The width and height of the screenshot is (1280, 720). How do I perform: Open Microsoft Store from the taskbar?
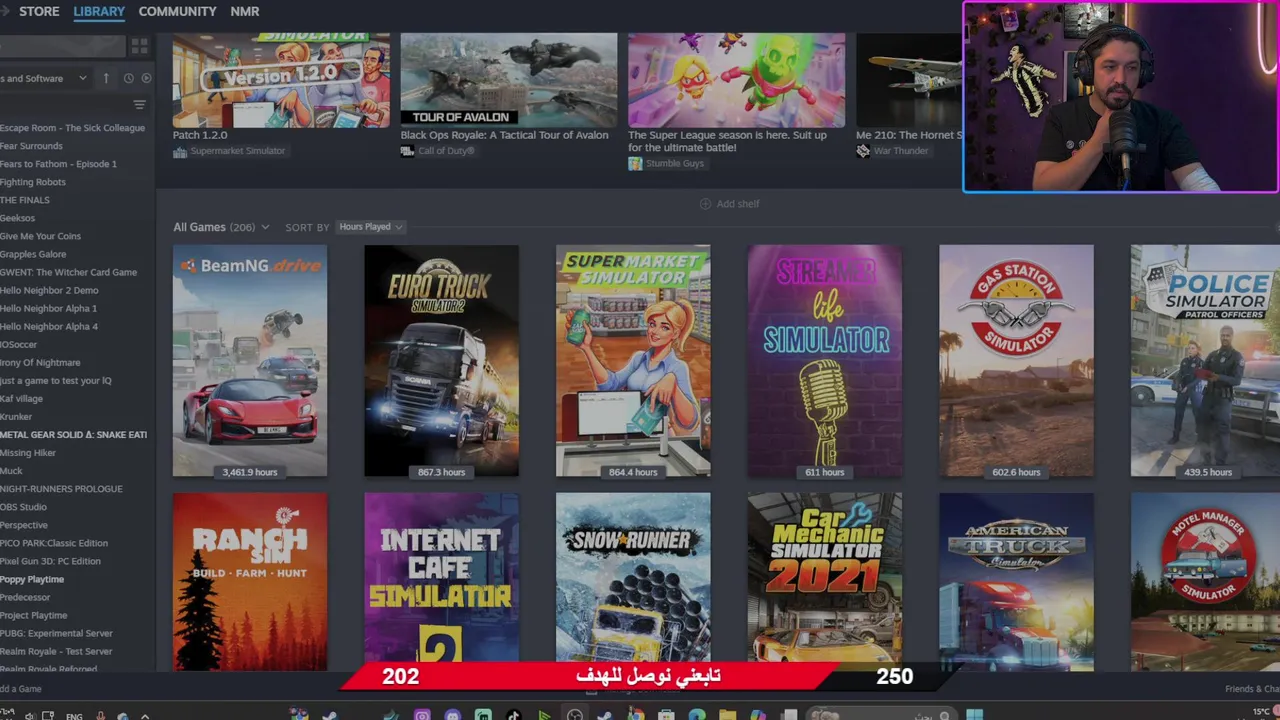[666, 715]
